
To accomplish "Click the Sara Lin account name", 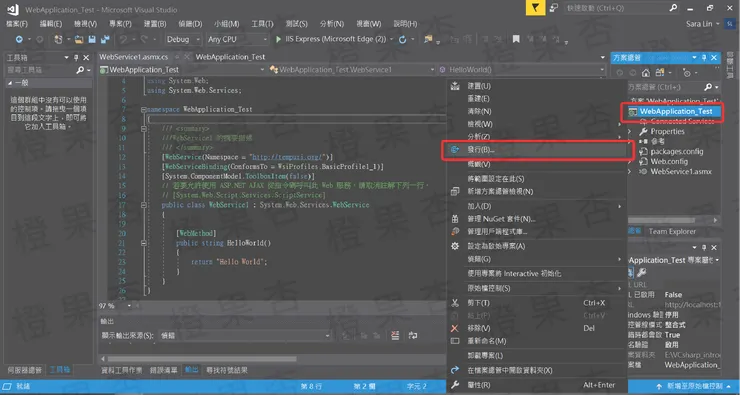I will tap(699, 24).
